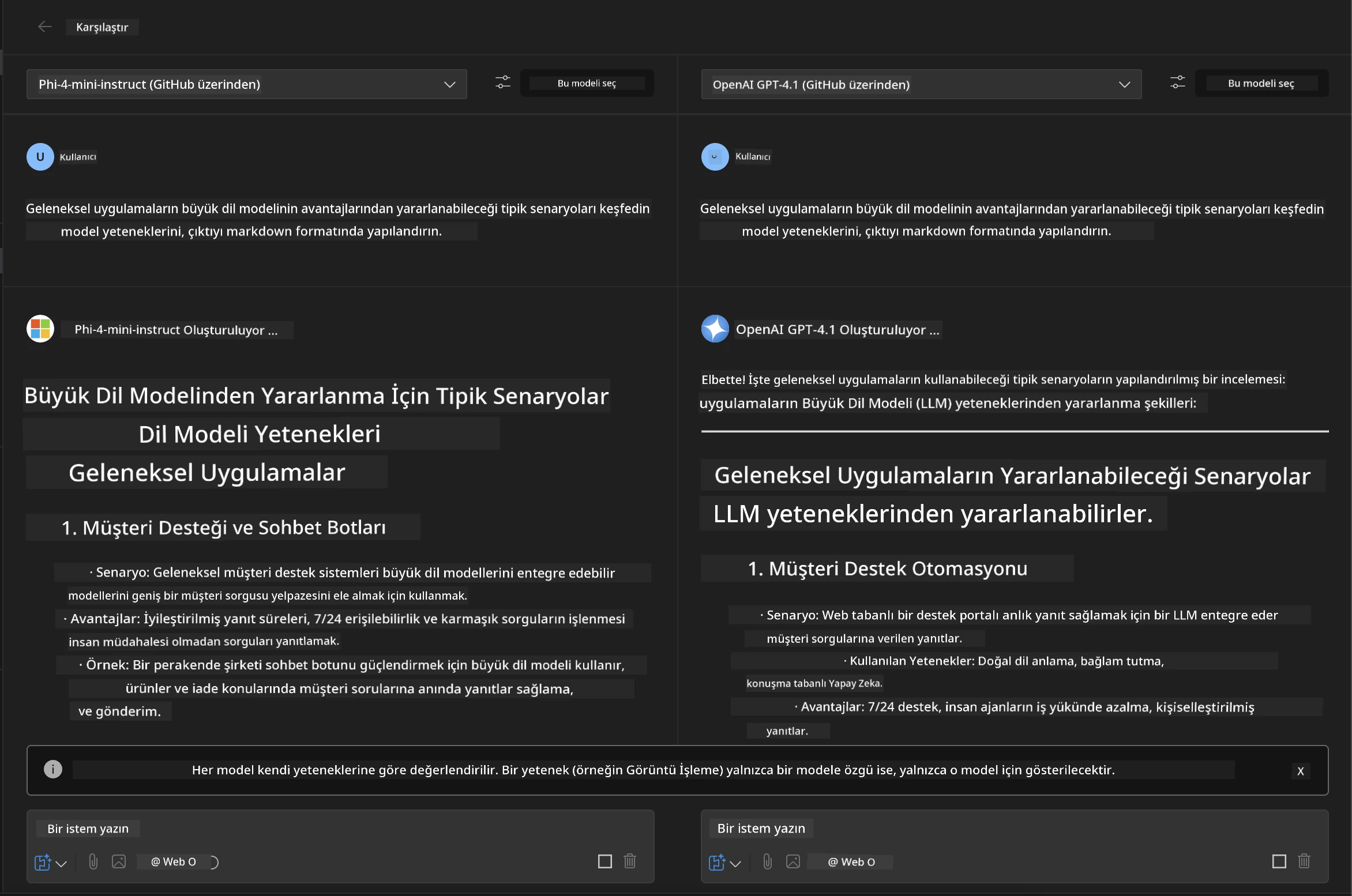
Task: Click 'Kullanıcı' label in the Phi-4 pane
Action: click(x=78, y=157)
